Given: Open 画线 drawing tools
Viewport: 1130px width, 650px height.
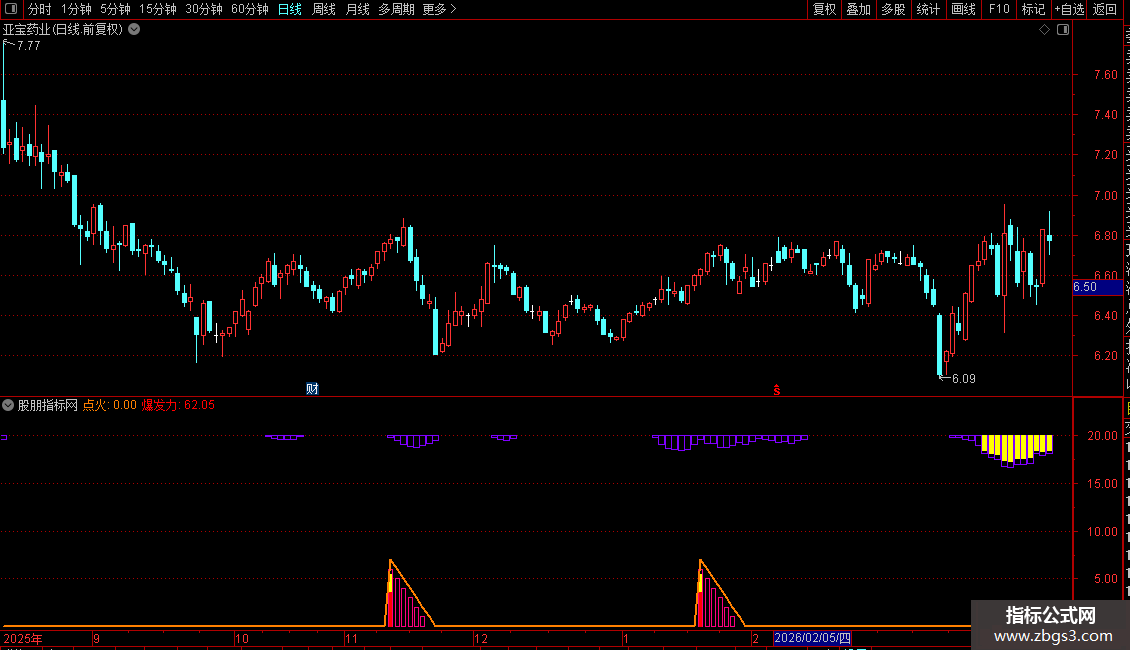Looking at the screenshot, I should click(x=964, y=9).
